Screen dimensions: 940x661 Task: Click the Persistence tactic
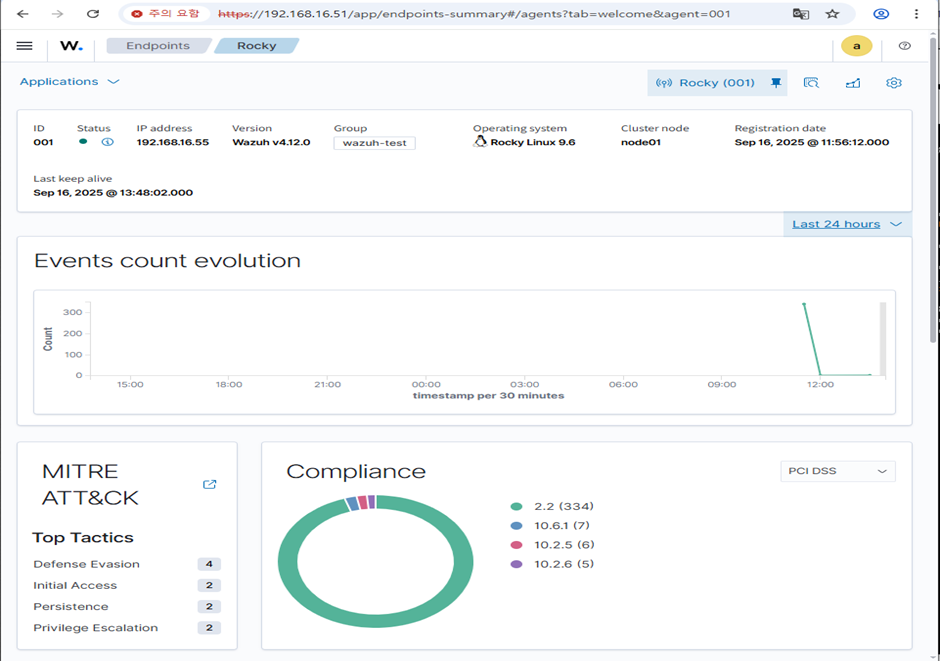click(71, 606)
